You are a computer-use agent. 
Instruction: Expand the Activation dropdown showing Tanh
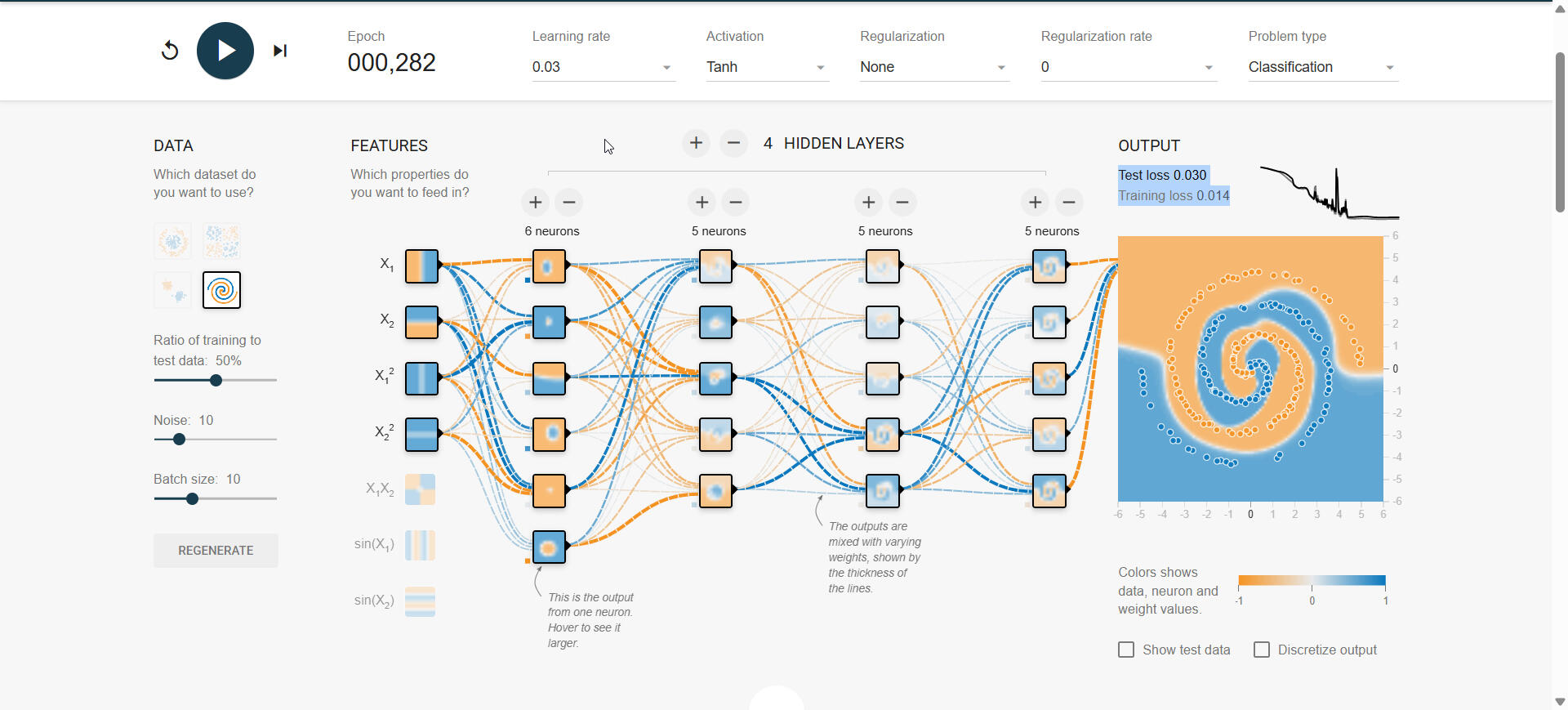tap(766, 67)
